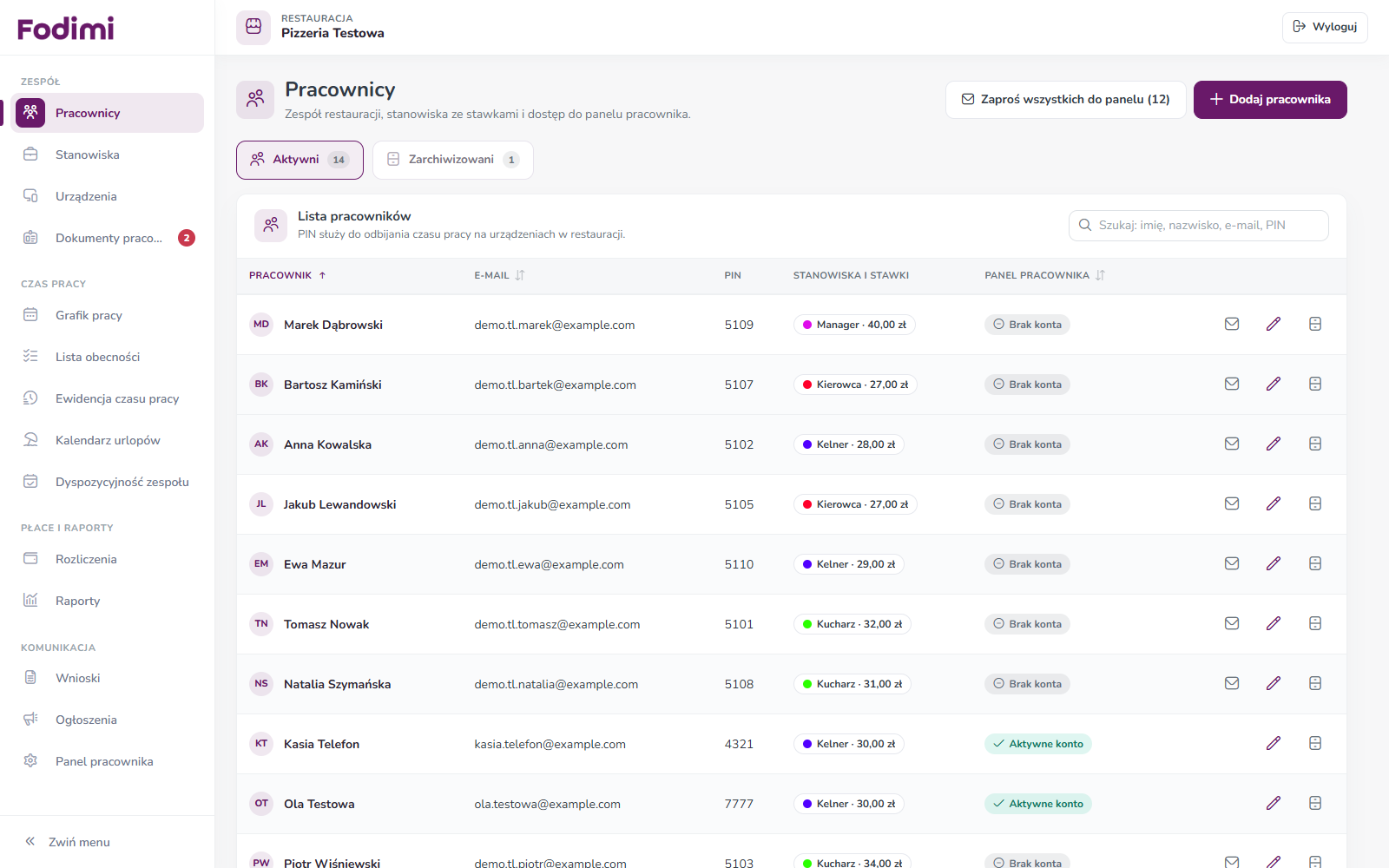Collapse the sidebar with Zwiń menu
This screenshot has height=868, width=1389.
coord(68,842)
